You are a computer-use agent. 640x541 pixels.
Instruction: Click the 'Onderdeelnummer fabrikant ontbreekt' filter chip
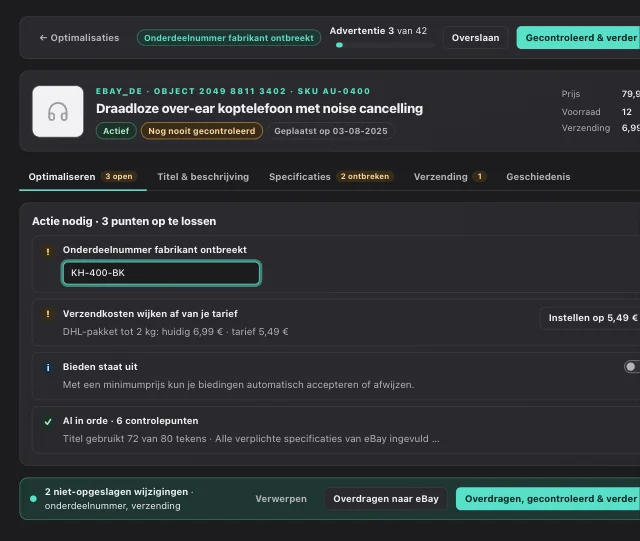(229, 38)
